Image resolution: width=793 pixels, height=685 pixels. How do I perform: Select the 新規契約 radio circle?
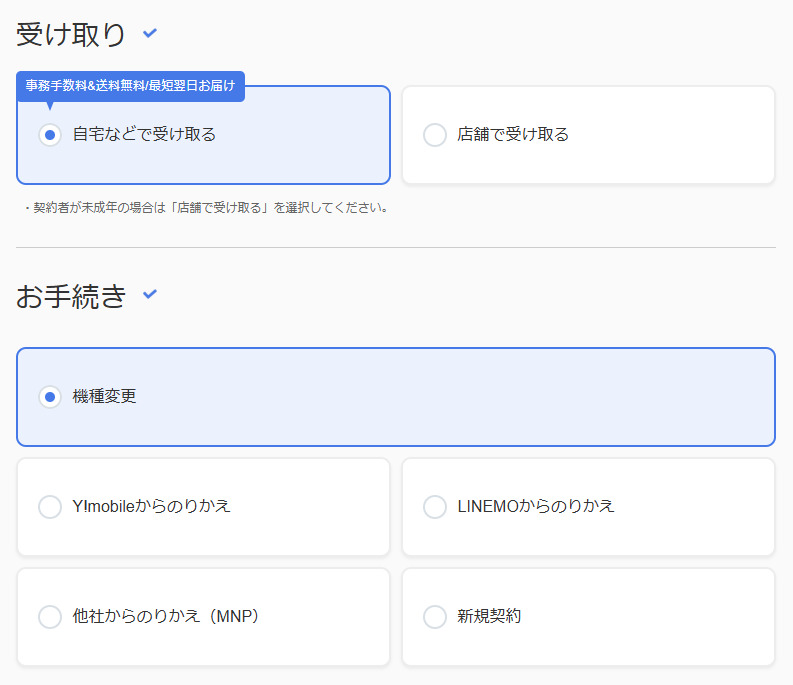[435, 617]
